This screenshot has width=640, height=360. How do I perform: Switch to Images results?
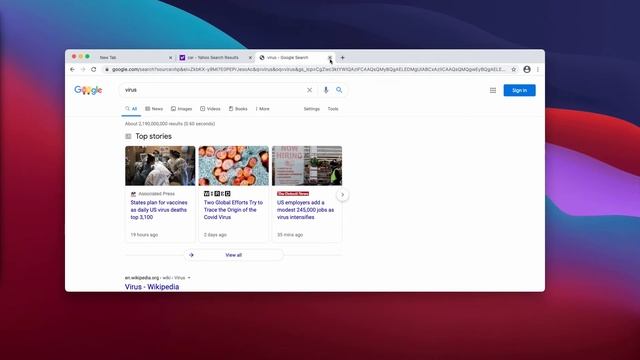[x=181, y=109]
